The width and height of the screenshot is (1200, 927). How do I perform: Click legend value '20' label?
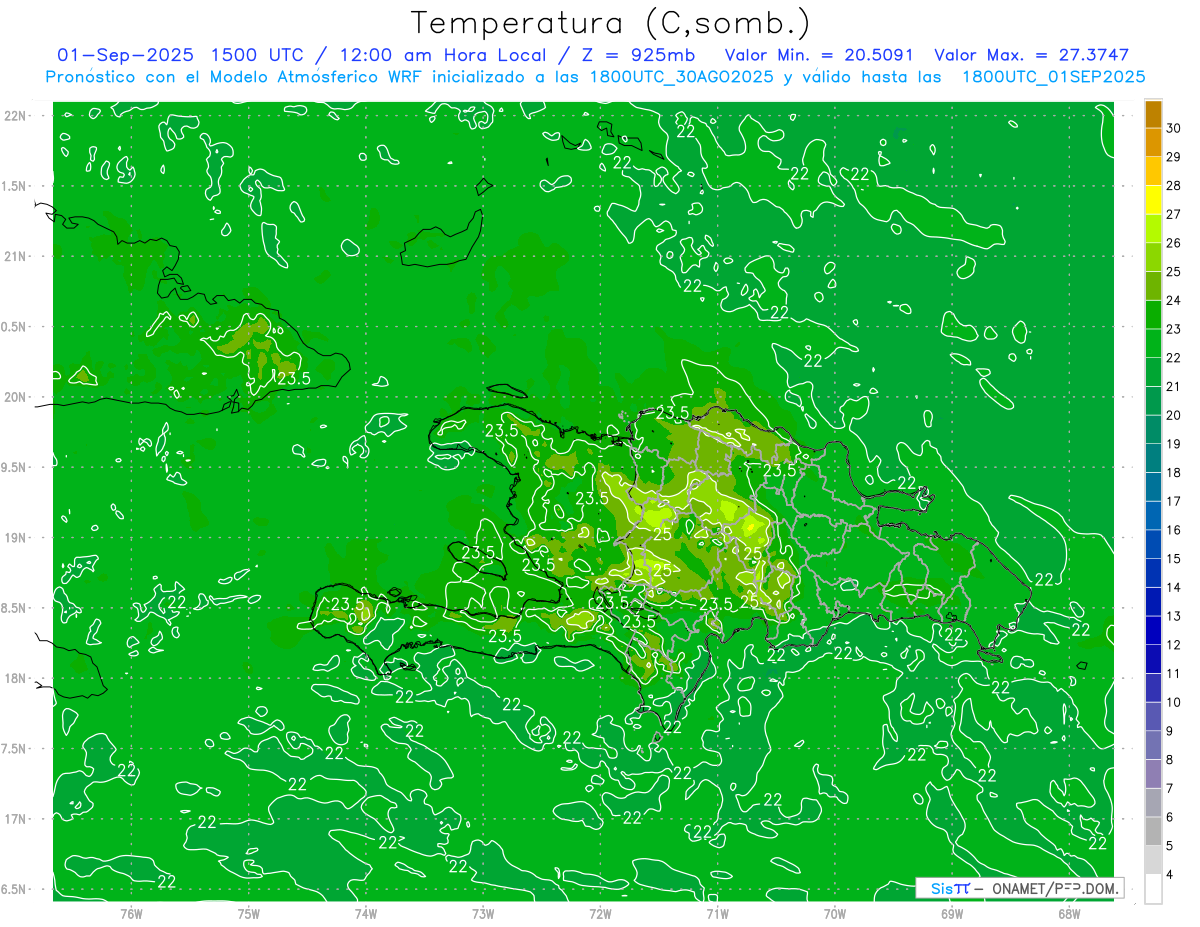(1174, 415)
